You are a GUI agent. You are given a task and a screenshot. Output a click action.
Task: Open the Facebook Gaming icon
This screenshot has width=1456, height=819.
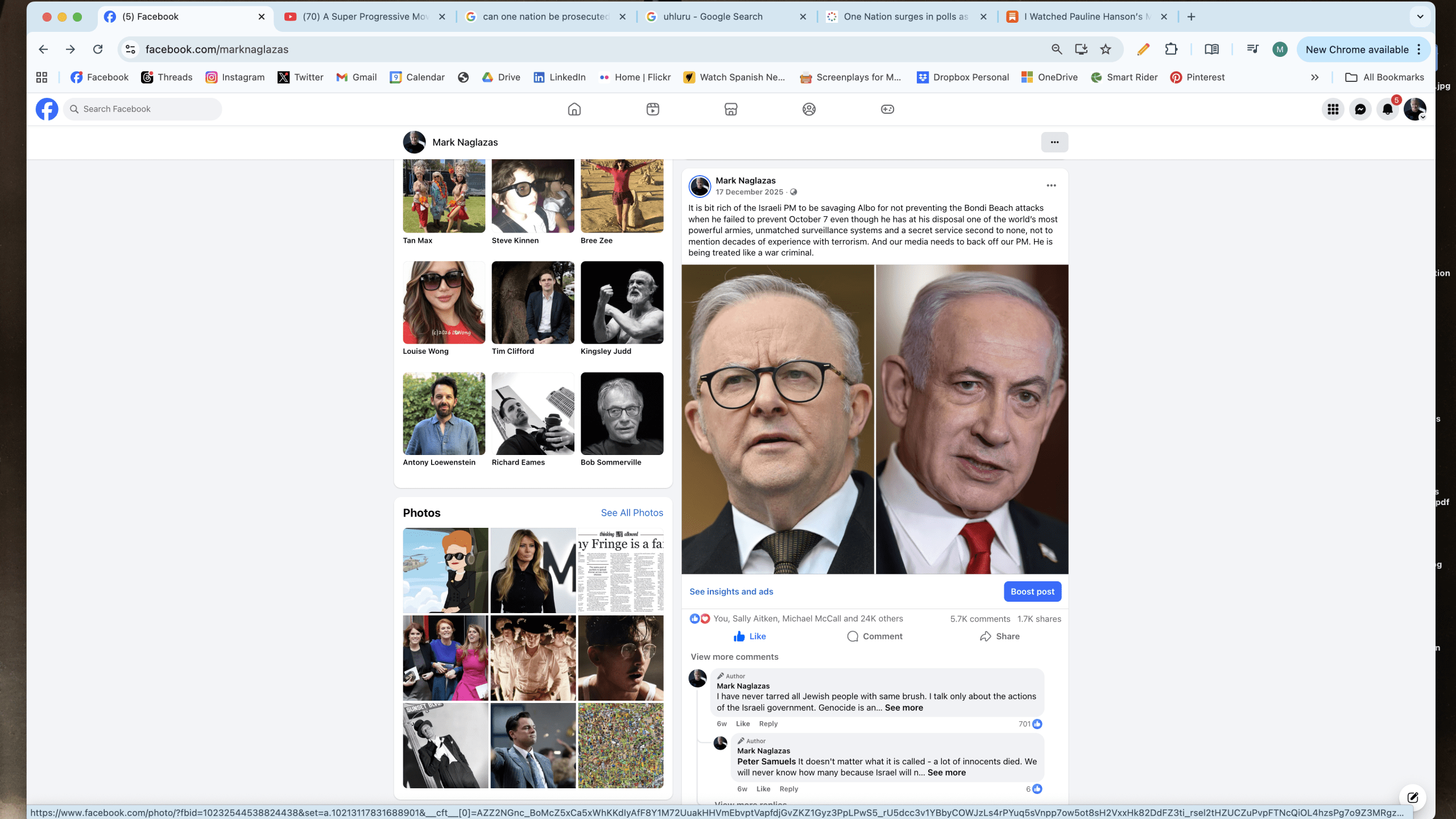pyautogui.click(x=887, y=109)
